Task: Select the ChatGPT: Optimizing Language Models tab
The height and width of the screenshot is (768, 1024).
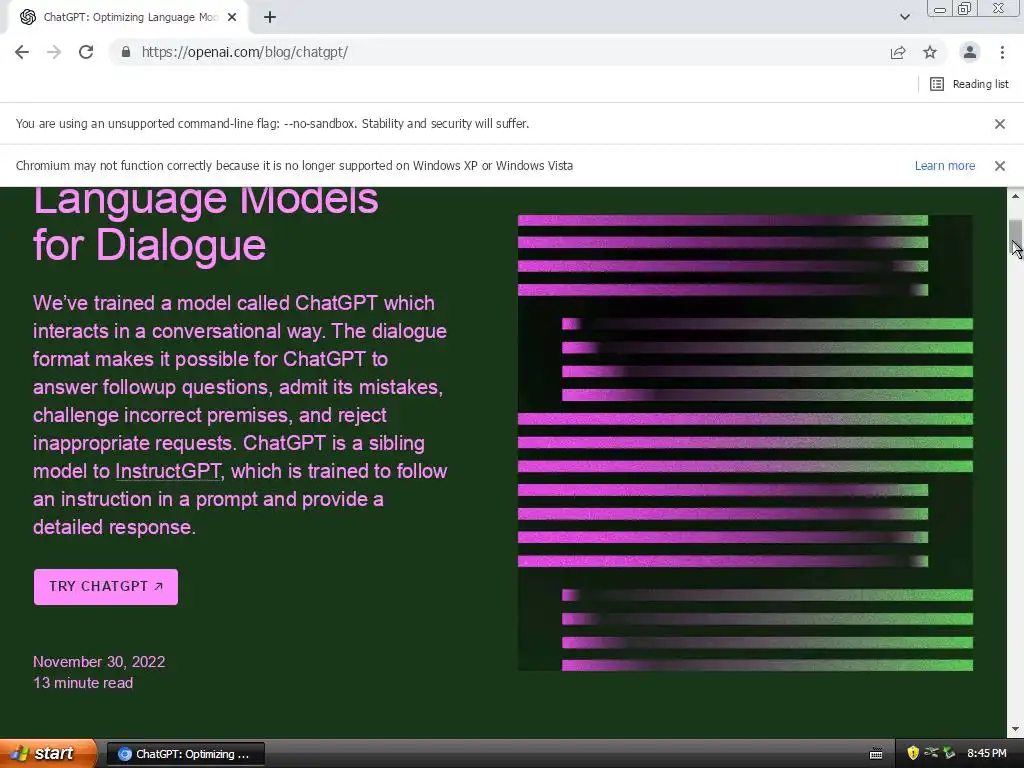Action: tap(128, 17)
